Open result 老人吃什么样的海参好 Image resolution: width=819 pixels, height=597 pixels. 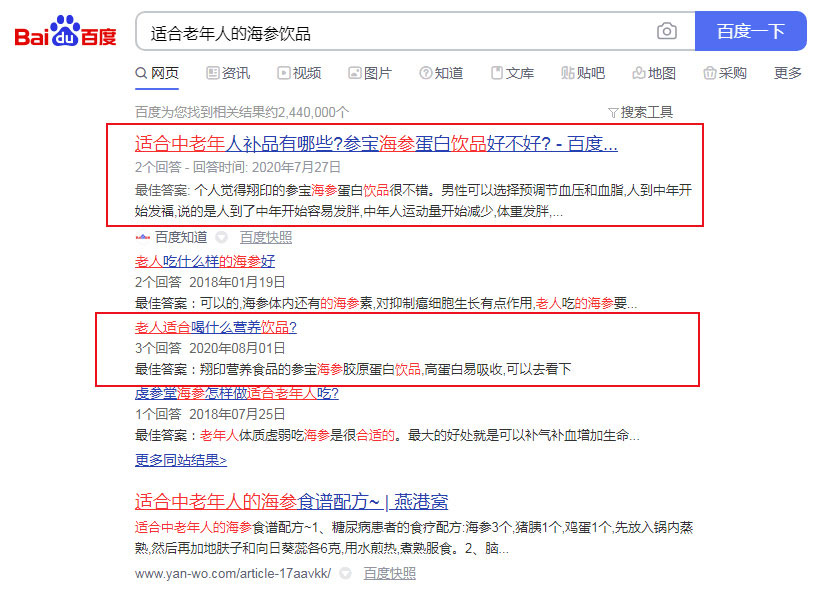pyautogui.click(x=205, y=261)
